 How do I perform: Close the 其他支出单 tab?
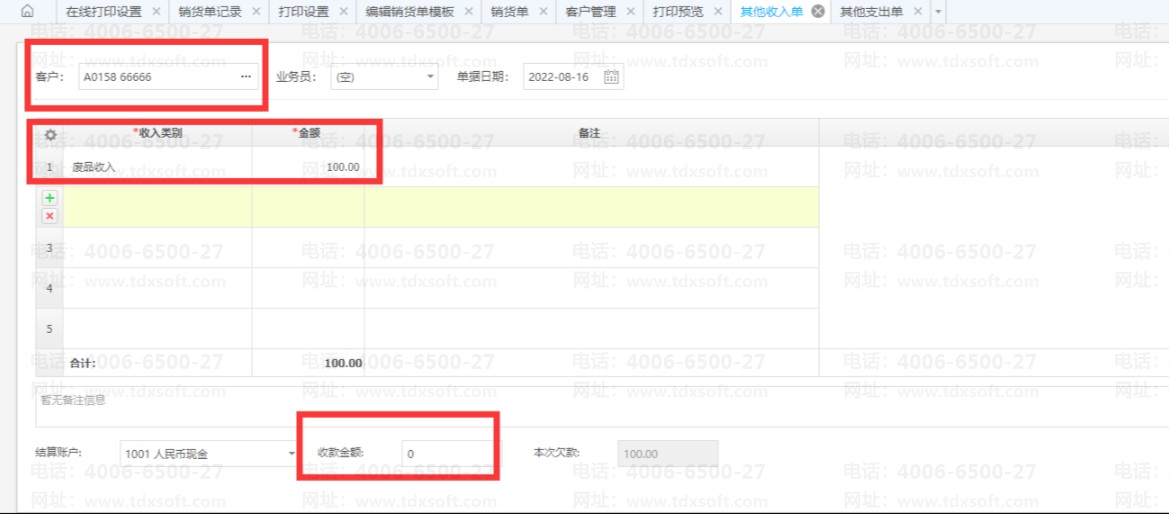point(918,12)
